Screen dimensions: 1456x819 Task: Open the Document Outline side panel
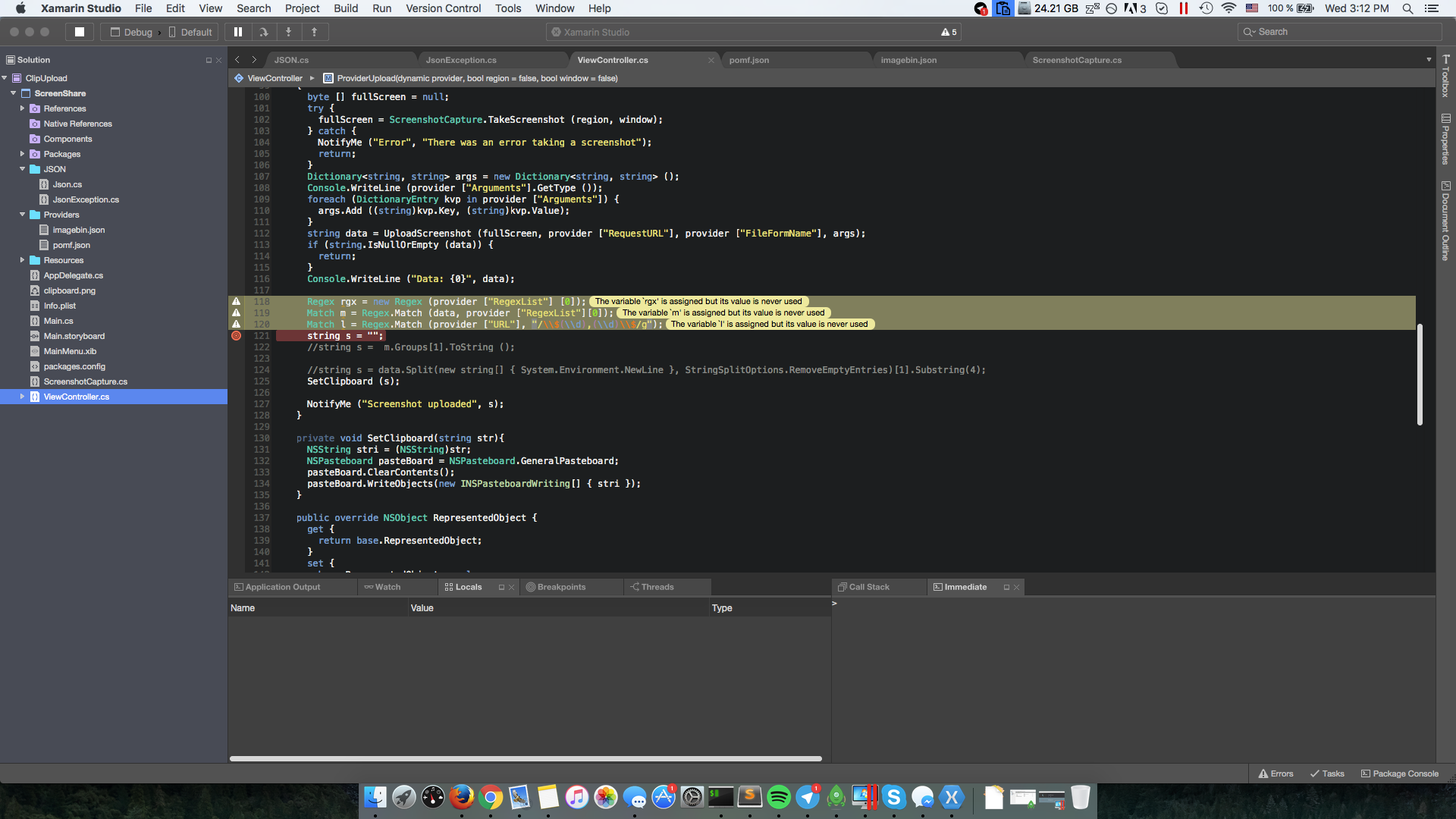tap(1445, 221)
